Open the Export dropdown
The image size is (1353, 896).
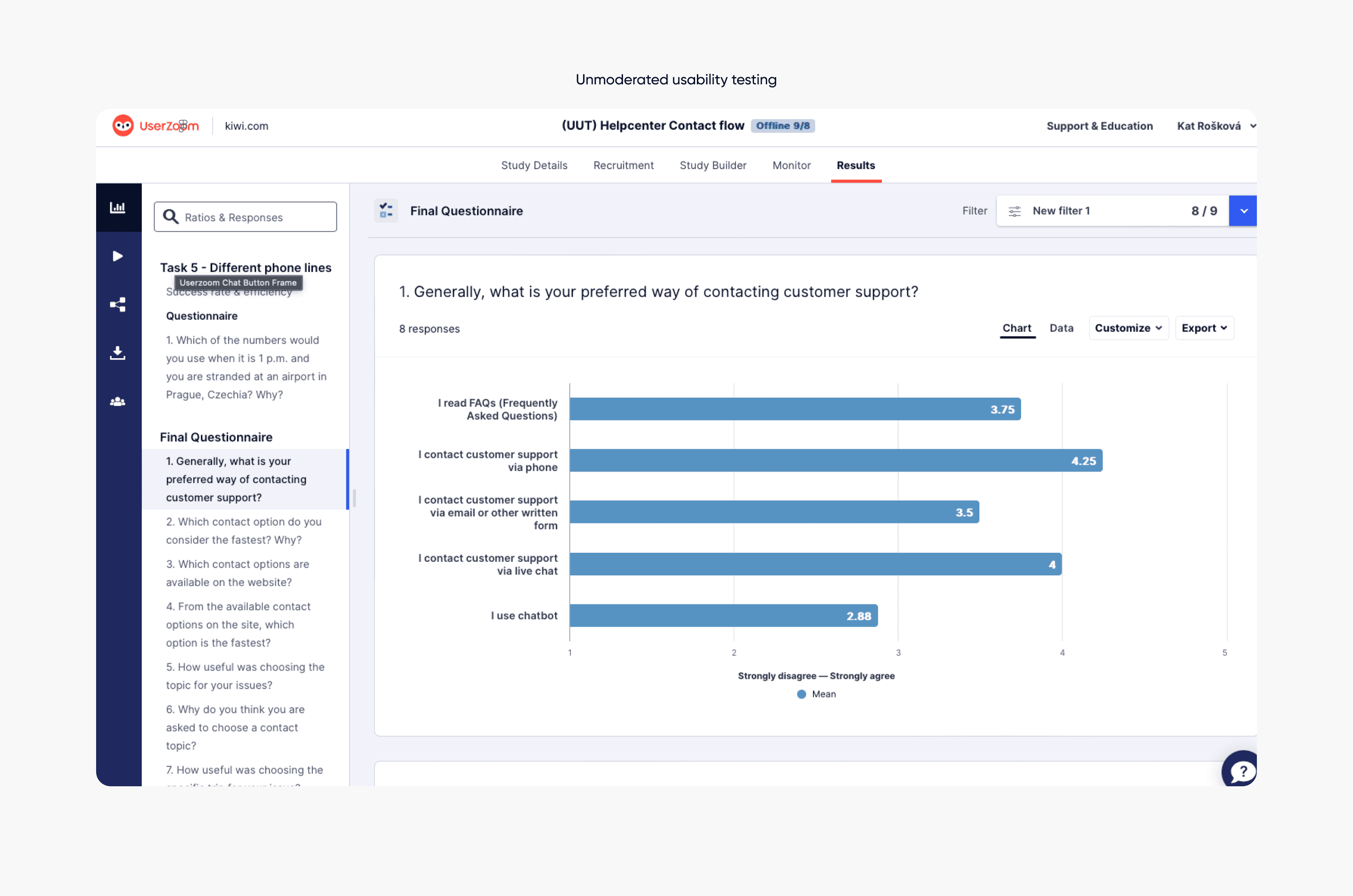pyautogui.click(x=1204, y=328)
